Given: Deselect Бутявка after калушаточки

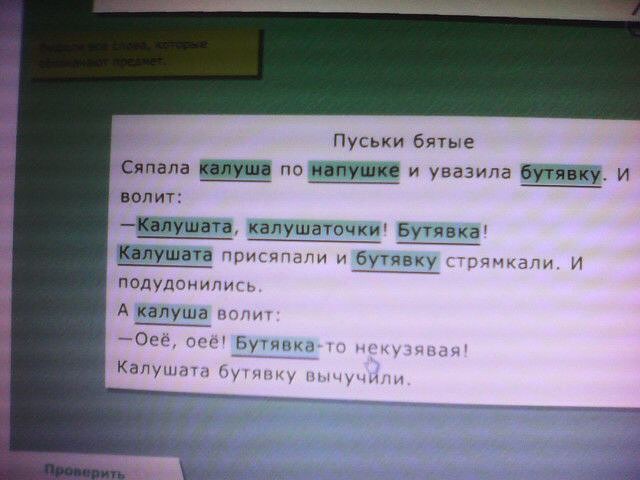Looking at the screenshot, I should pyautogui.click(x=438, y=231).
